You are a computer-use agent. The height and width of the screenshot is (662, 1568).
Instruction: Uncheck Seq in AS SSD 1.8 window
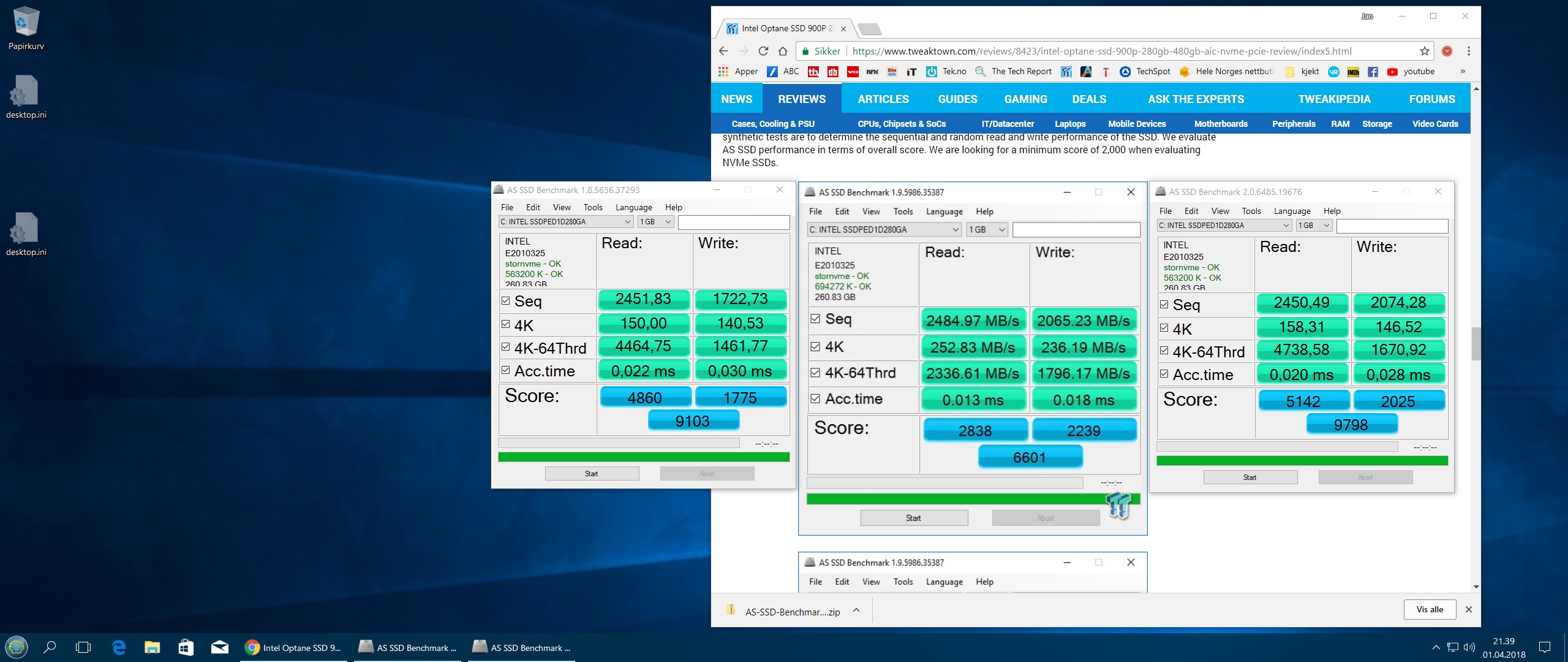(506, 300)
